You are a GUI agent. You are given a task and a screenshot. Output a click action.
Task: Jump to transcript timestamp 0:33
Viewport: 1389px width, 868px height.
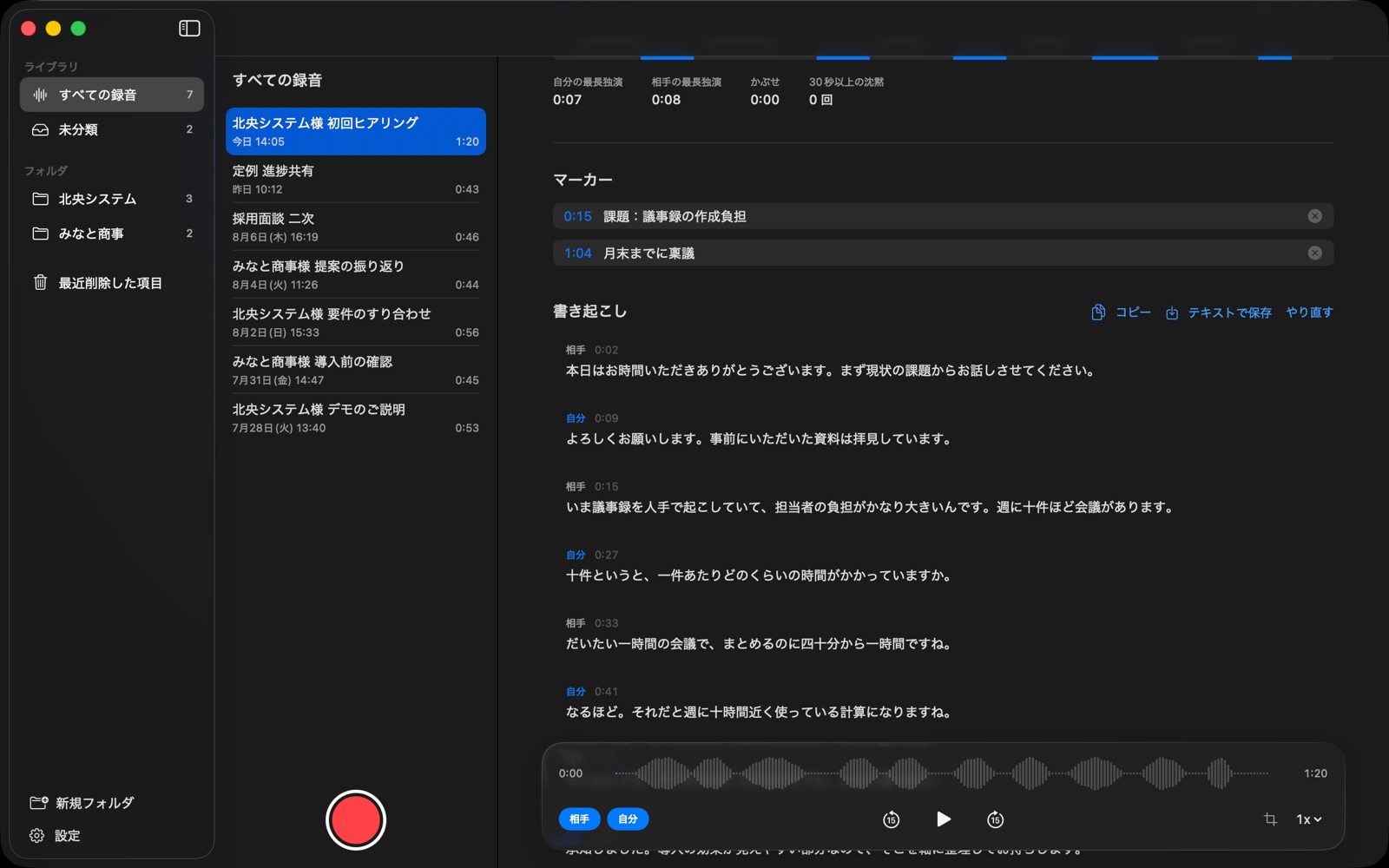(x=606, y=623)
